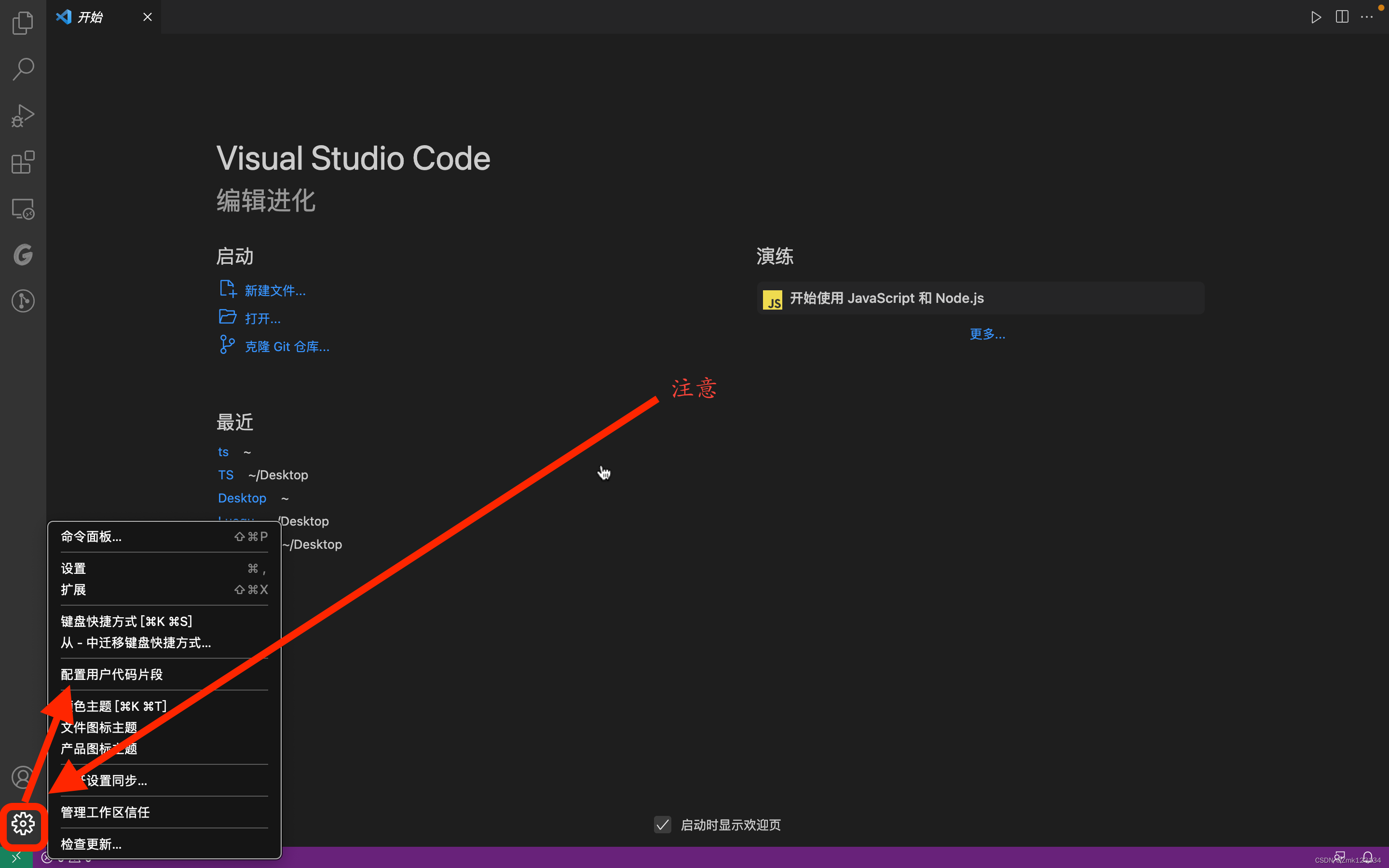Click the feedback icon in the status bar
1389x868 pixels.
pos(1340,856)
